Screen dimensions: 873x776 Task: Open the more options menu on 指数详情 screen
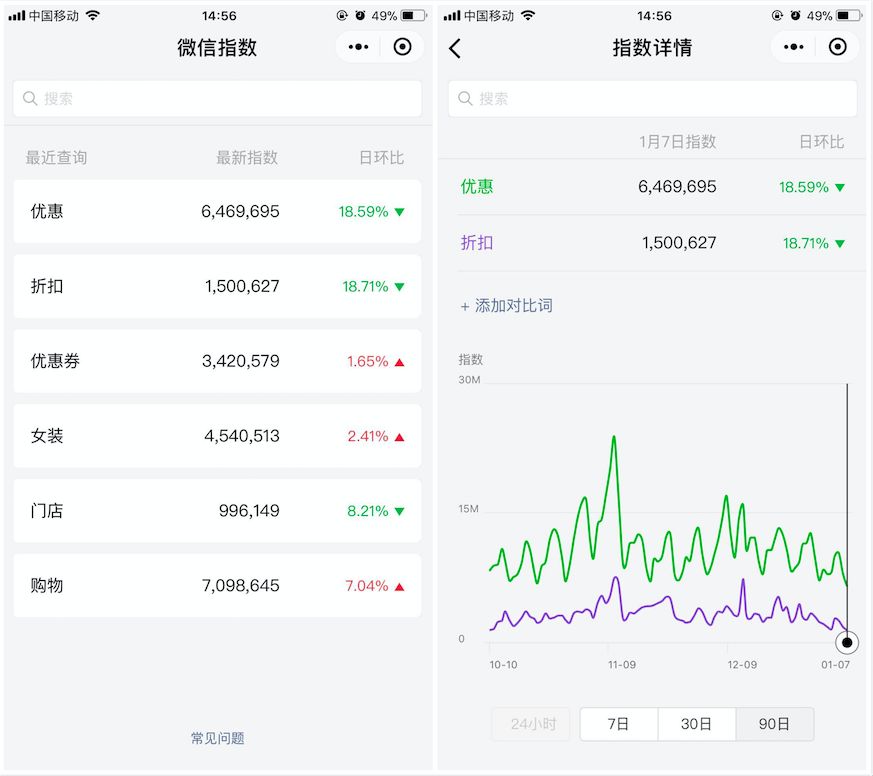click(793, 47)
